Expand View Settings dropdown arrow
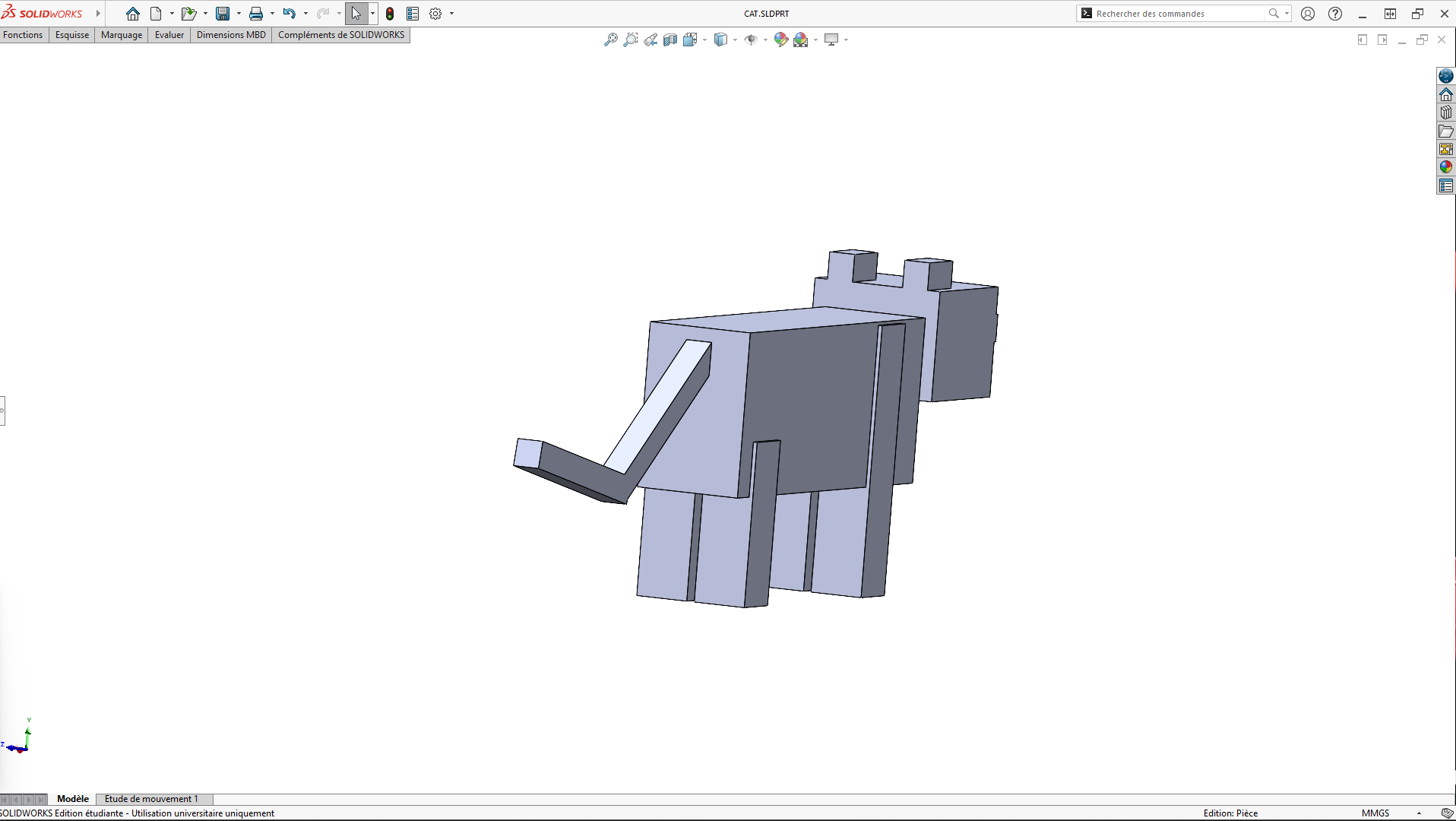Screen dimensions: 1456x821 (846, 40)
